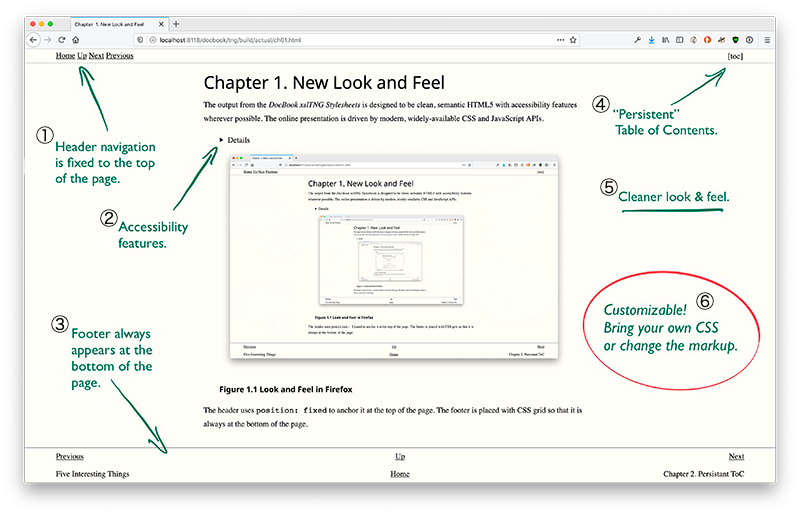The image size is (800, 515).
Task: Open the Firefox hamburger menu
Action: [767, 40]
